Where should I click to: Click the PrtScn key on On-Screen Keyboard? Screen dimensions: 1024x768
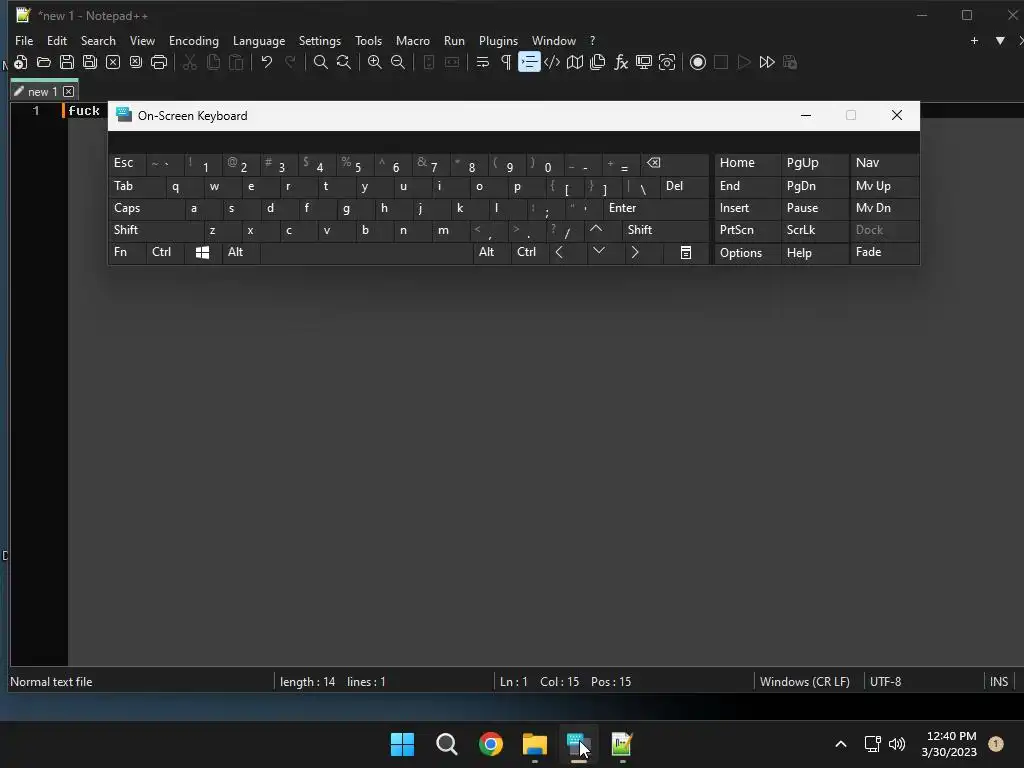[747, 230]
